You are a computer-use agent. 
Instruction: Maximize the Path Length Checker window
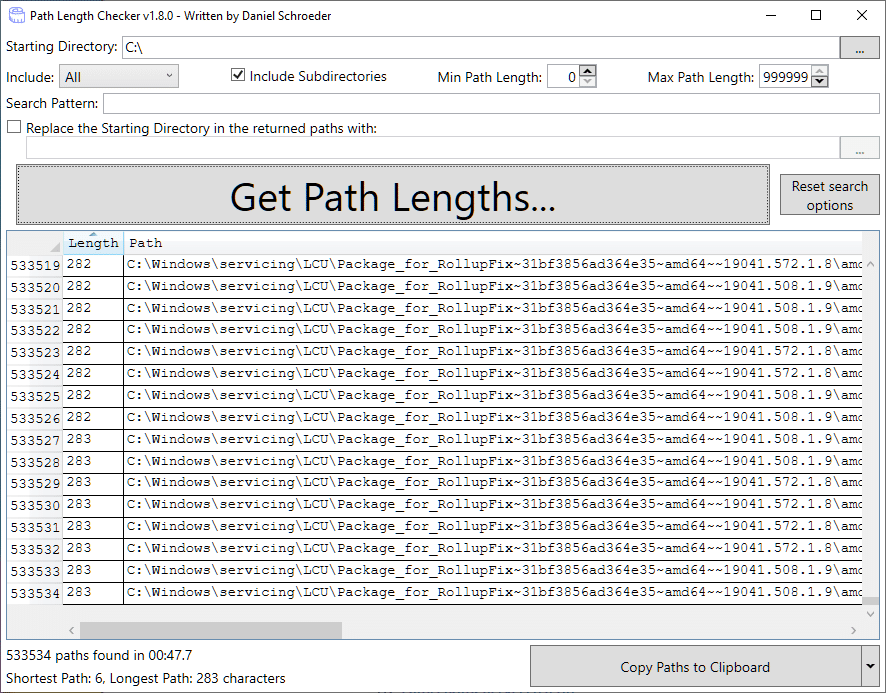tap(816, 16)
